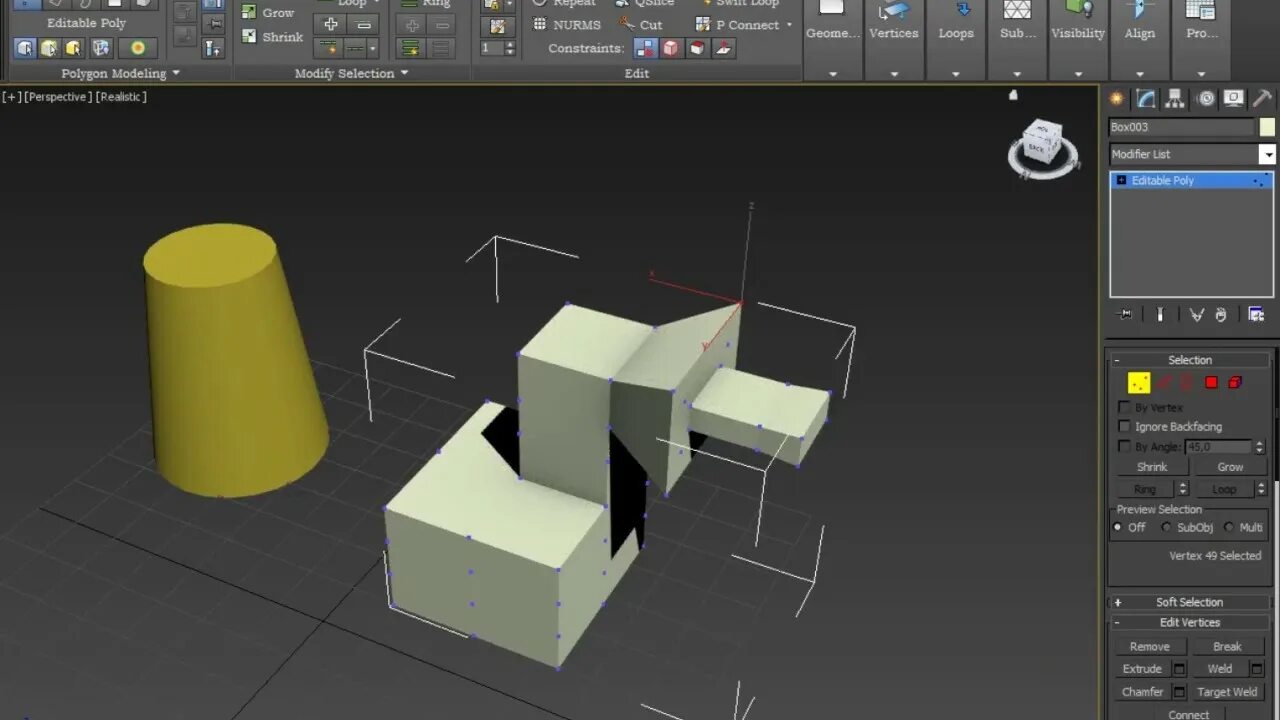The image size is (1280, 720).
Task: Select Polygon sub-object level red square
Action: [1211, 382]
